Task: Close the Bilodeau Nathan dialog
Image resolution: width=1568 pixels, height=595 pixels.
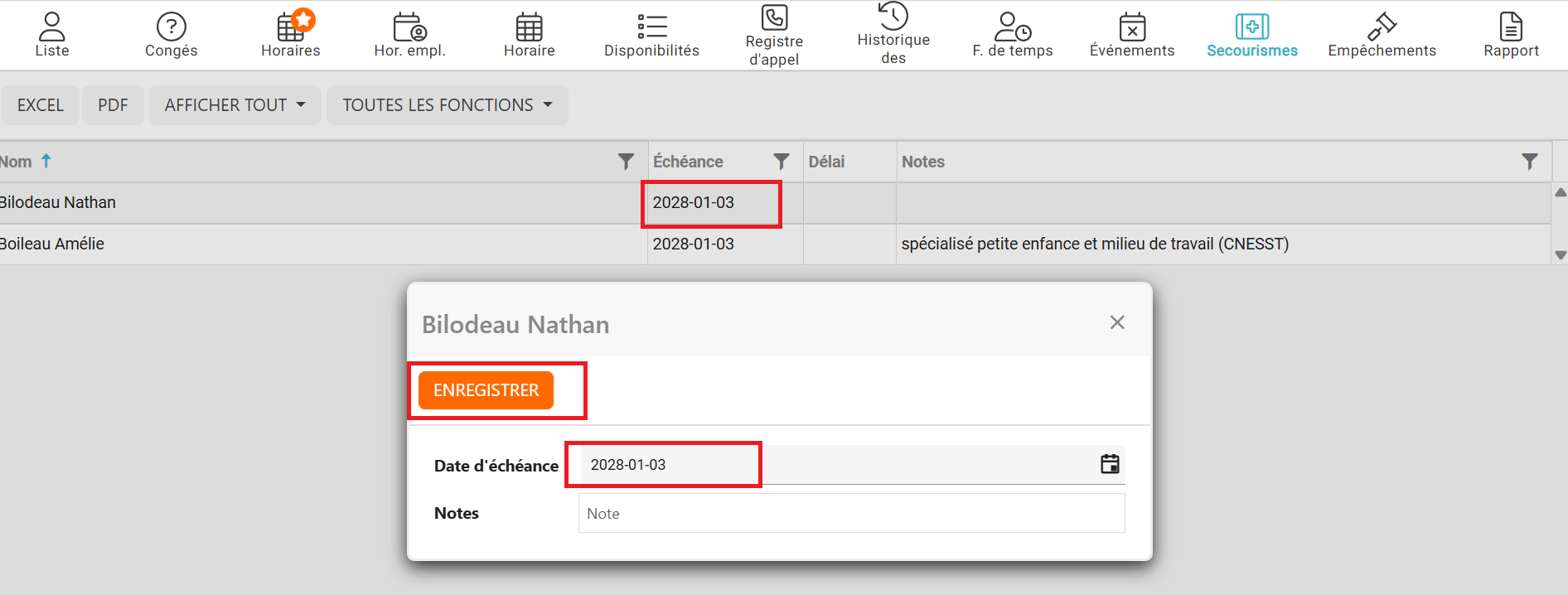Action: [x=1117, y=322]
